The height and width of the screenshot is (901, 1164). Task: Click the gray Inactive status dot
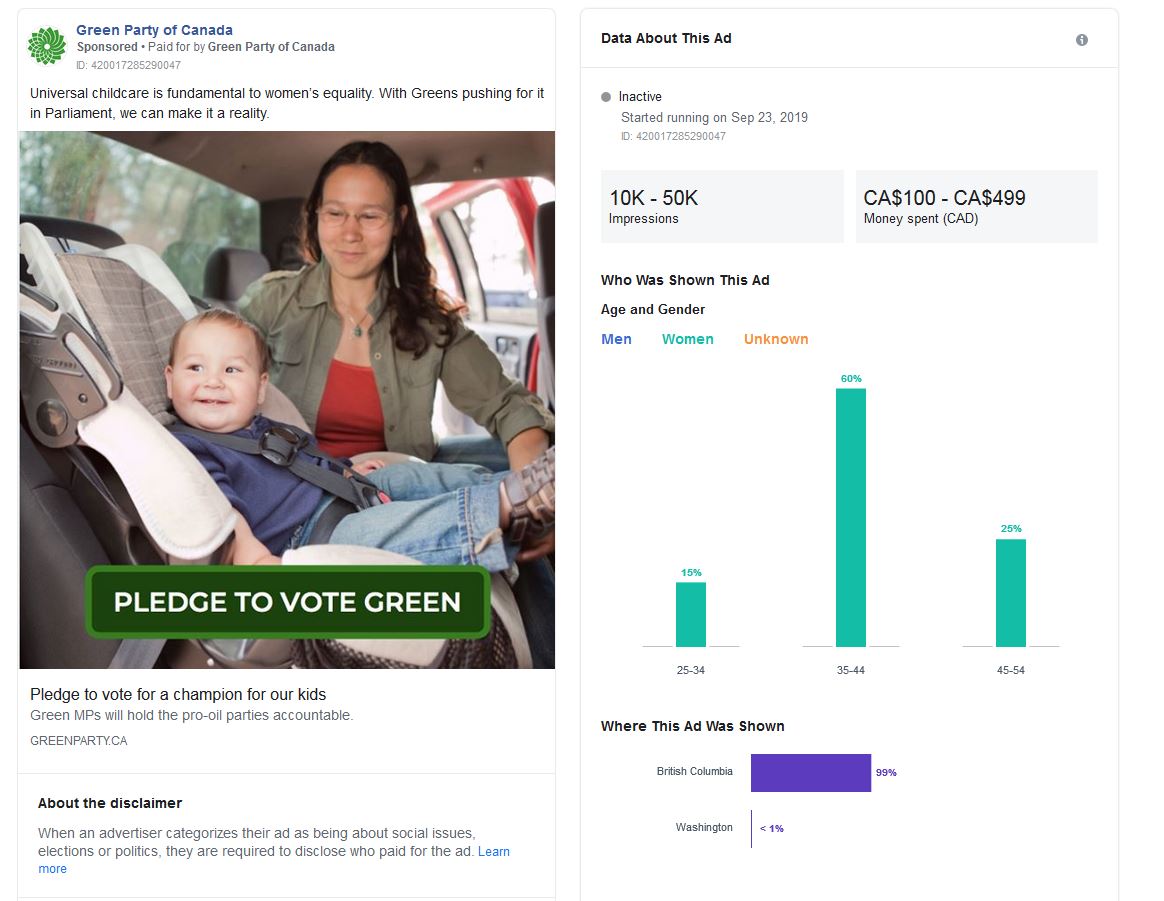click(606, 97)
